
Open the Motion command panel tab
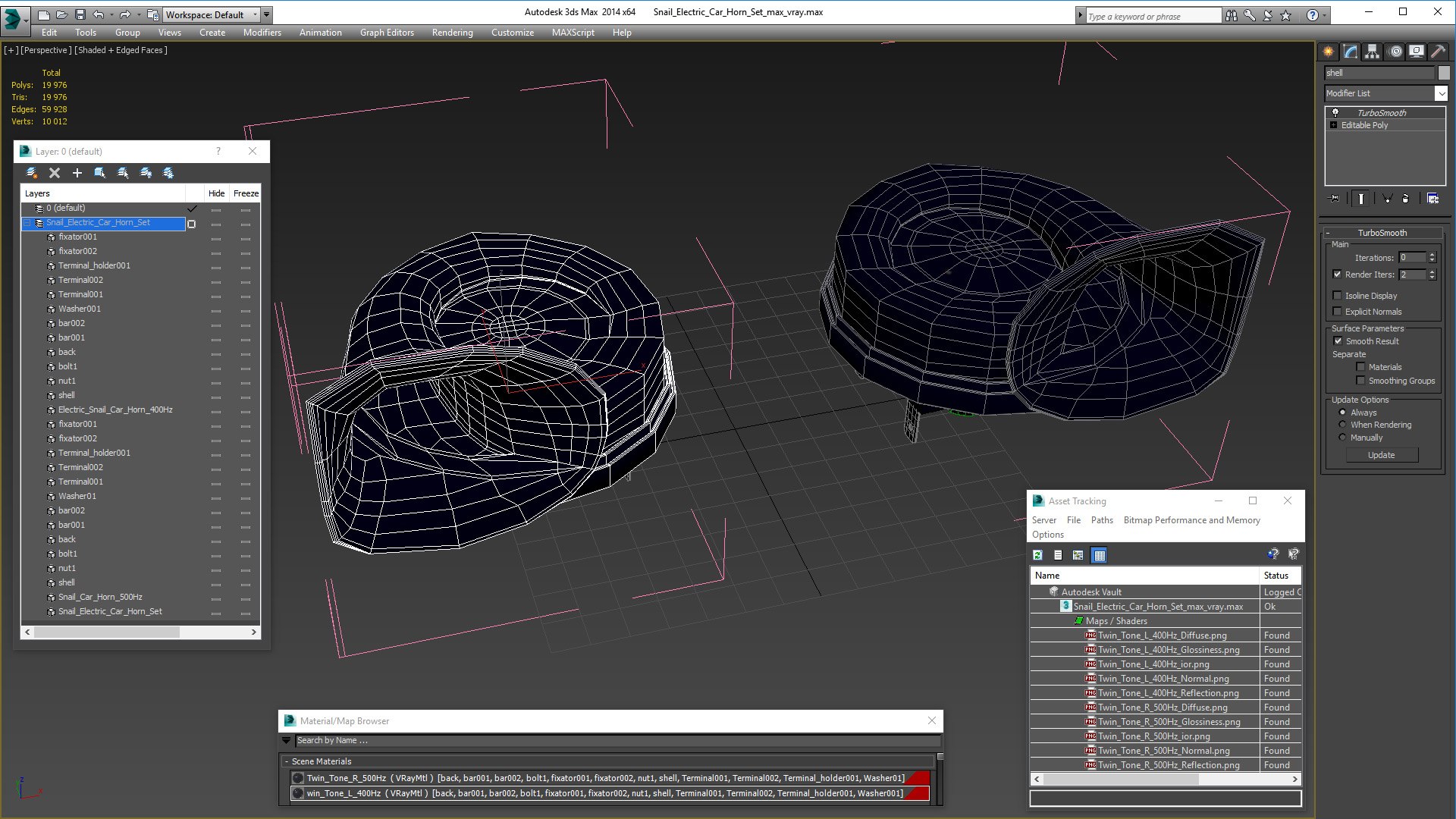pyautogui.click(x=1395, y=52)
